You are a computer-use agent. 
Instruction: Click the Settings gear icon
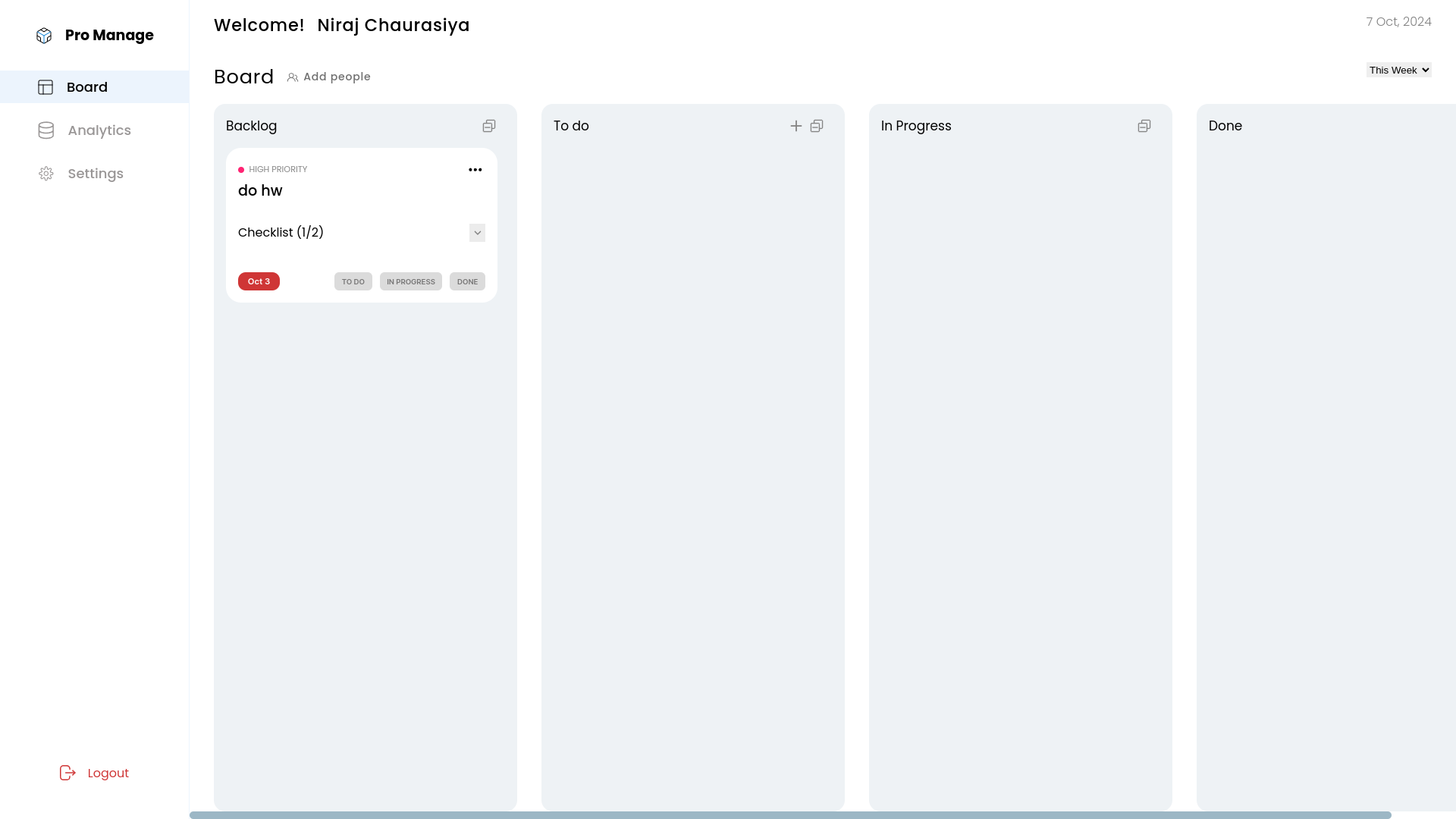46,173
